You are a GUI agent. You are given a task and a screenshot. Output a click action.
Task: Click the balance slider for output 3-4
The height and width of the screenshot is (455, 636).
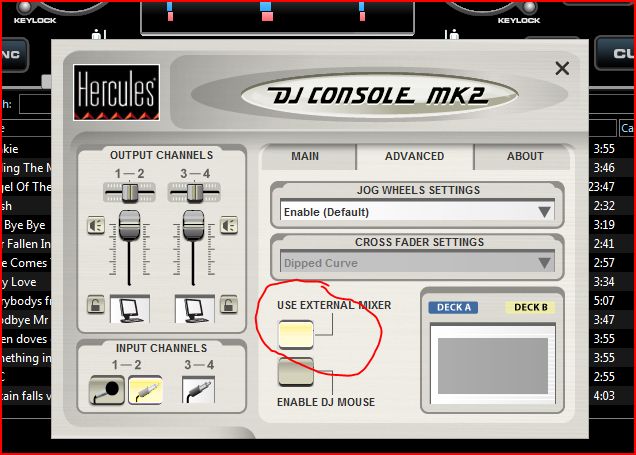(194, 192)
